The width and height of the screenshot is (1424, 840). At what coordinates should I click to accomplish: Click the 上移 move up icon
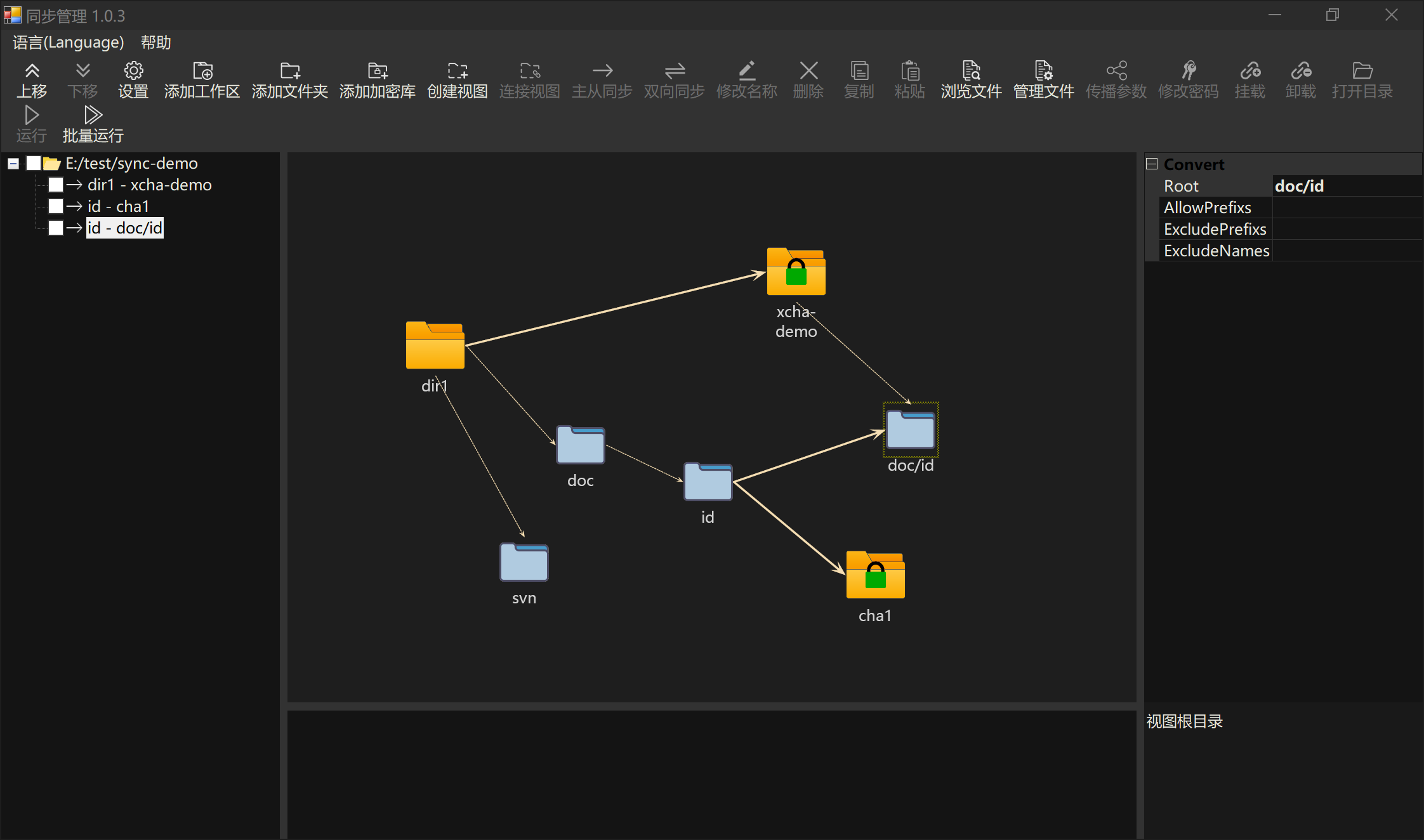pyautogui.click(x=32, y=71)
